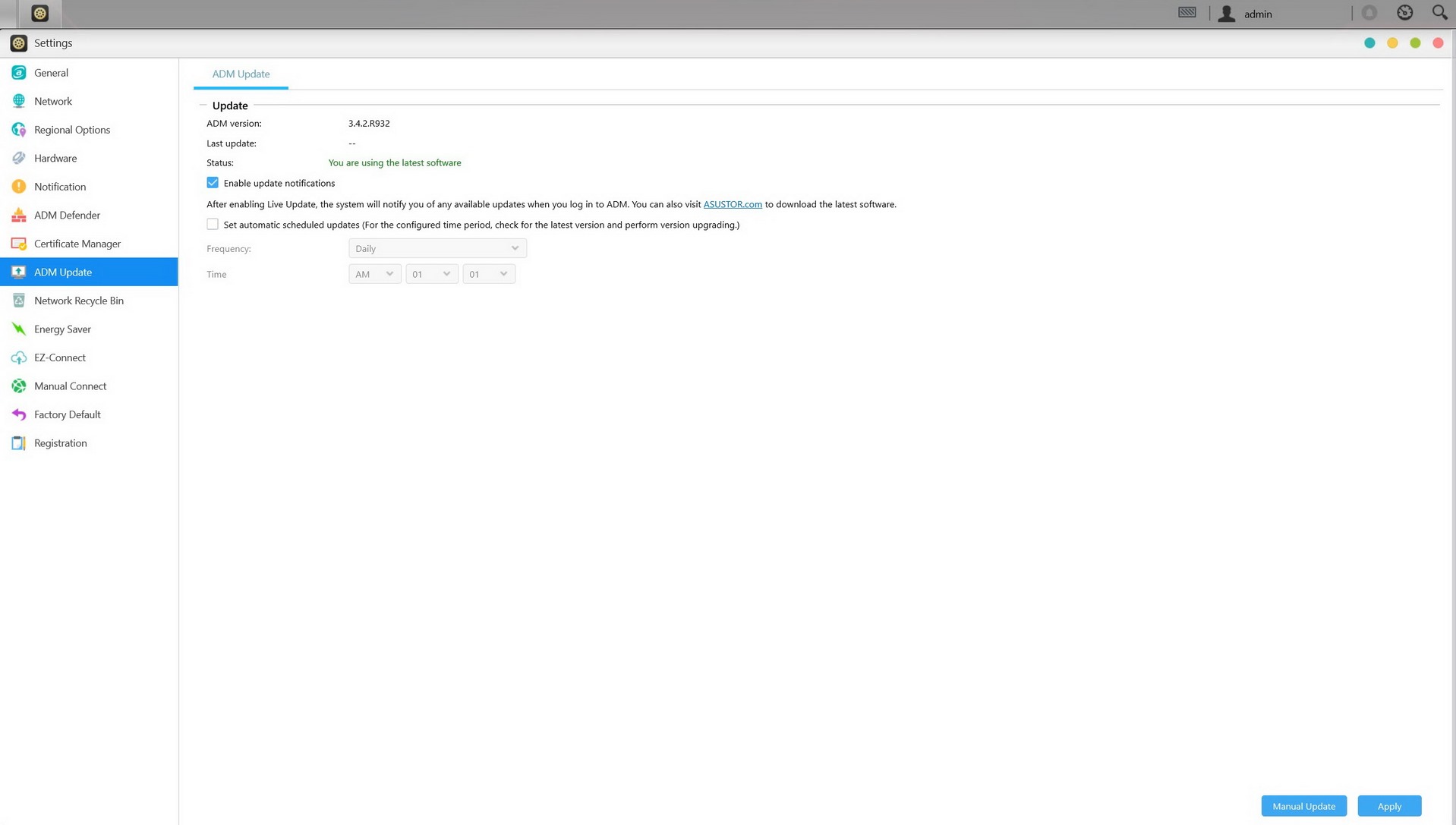Open Network Recycle Bin page
Viewport: 1456px width, 825px height.
(x=89, y=301)
